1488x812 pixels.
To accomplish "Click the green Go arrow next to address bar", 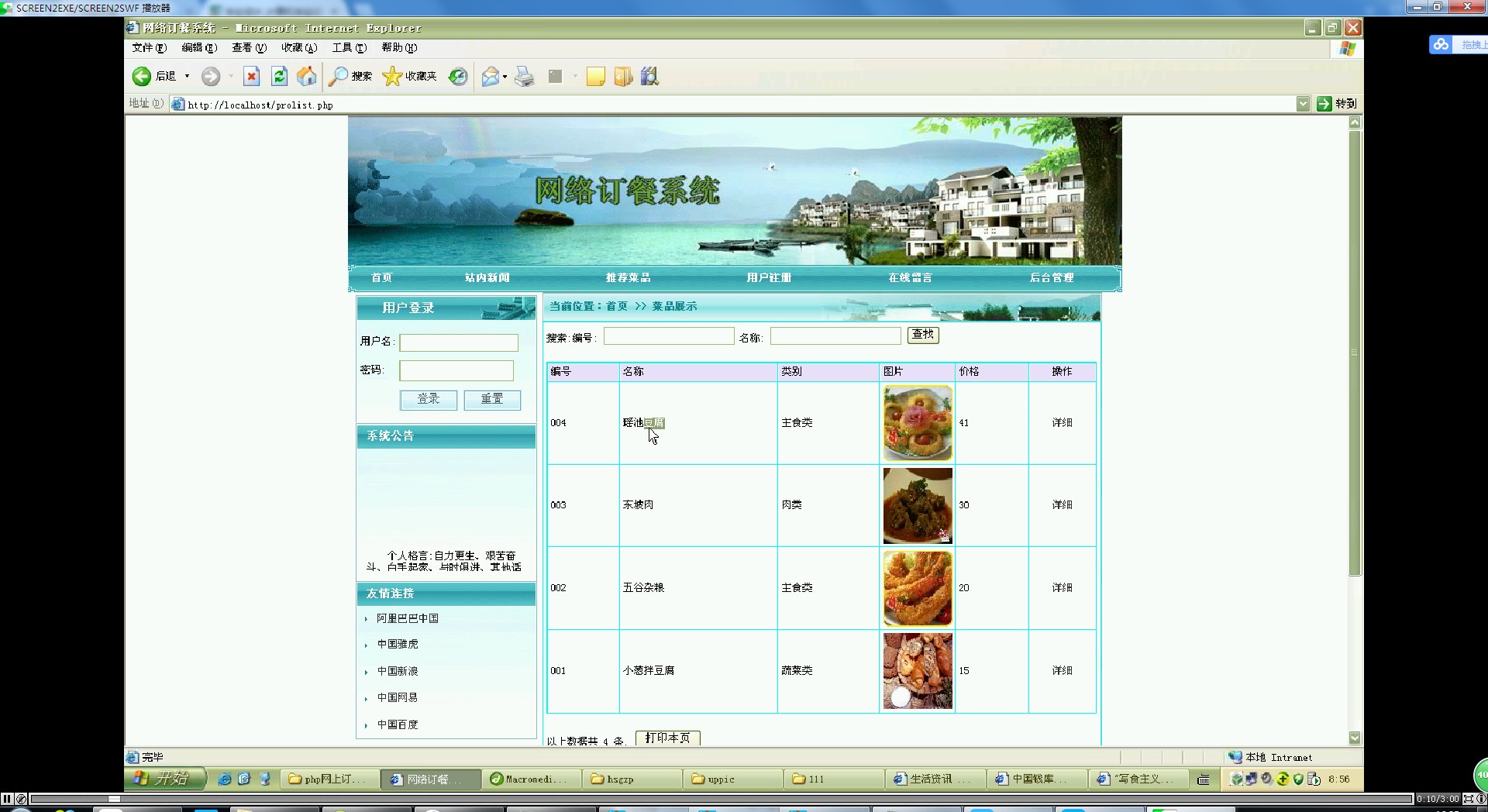I will pos(1324,104).
